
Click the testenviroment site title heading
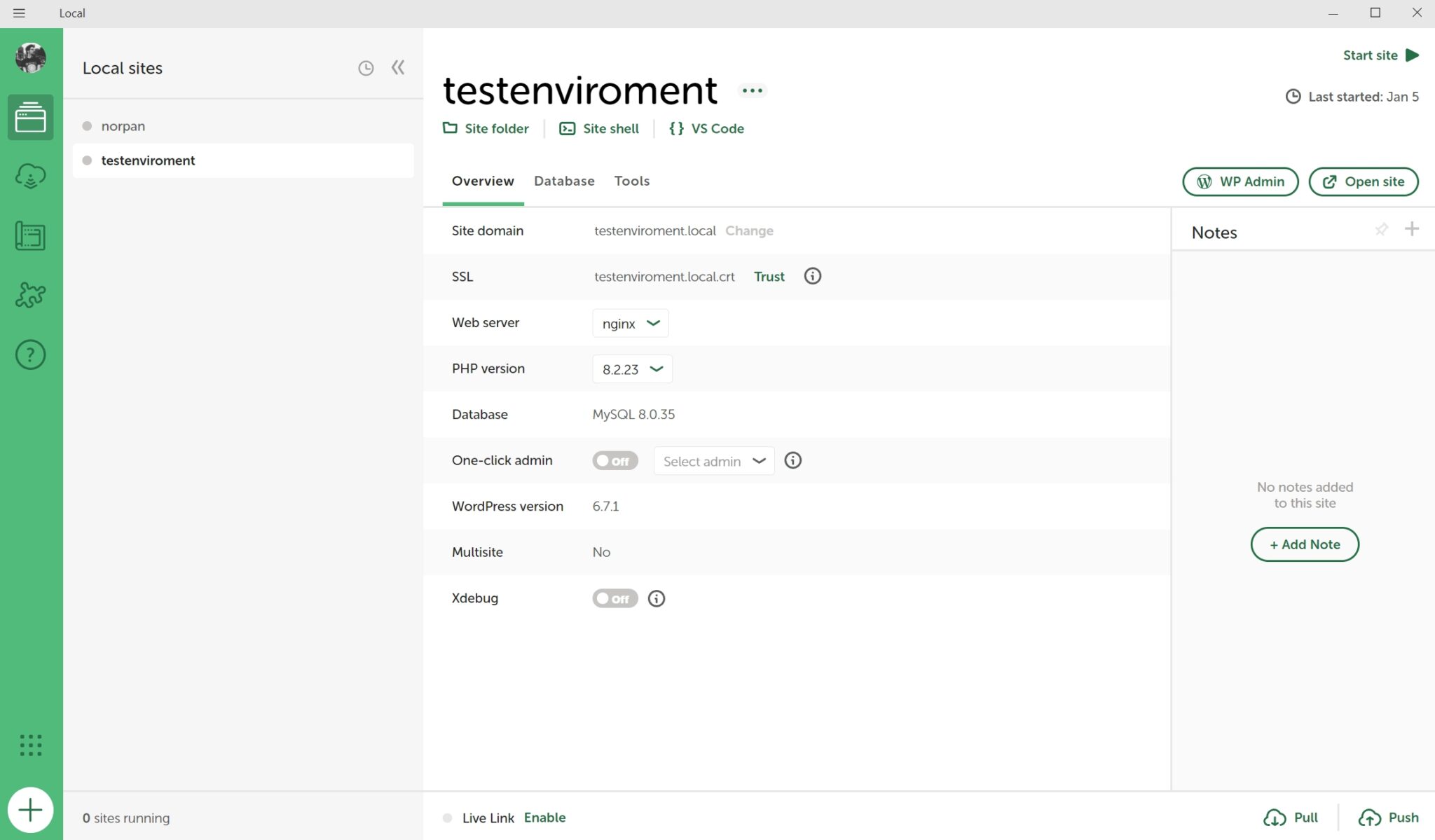pyautogui.click(x=579, y=90)
